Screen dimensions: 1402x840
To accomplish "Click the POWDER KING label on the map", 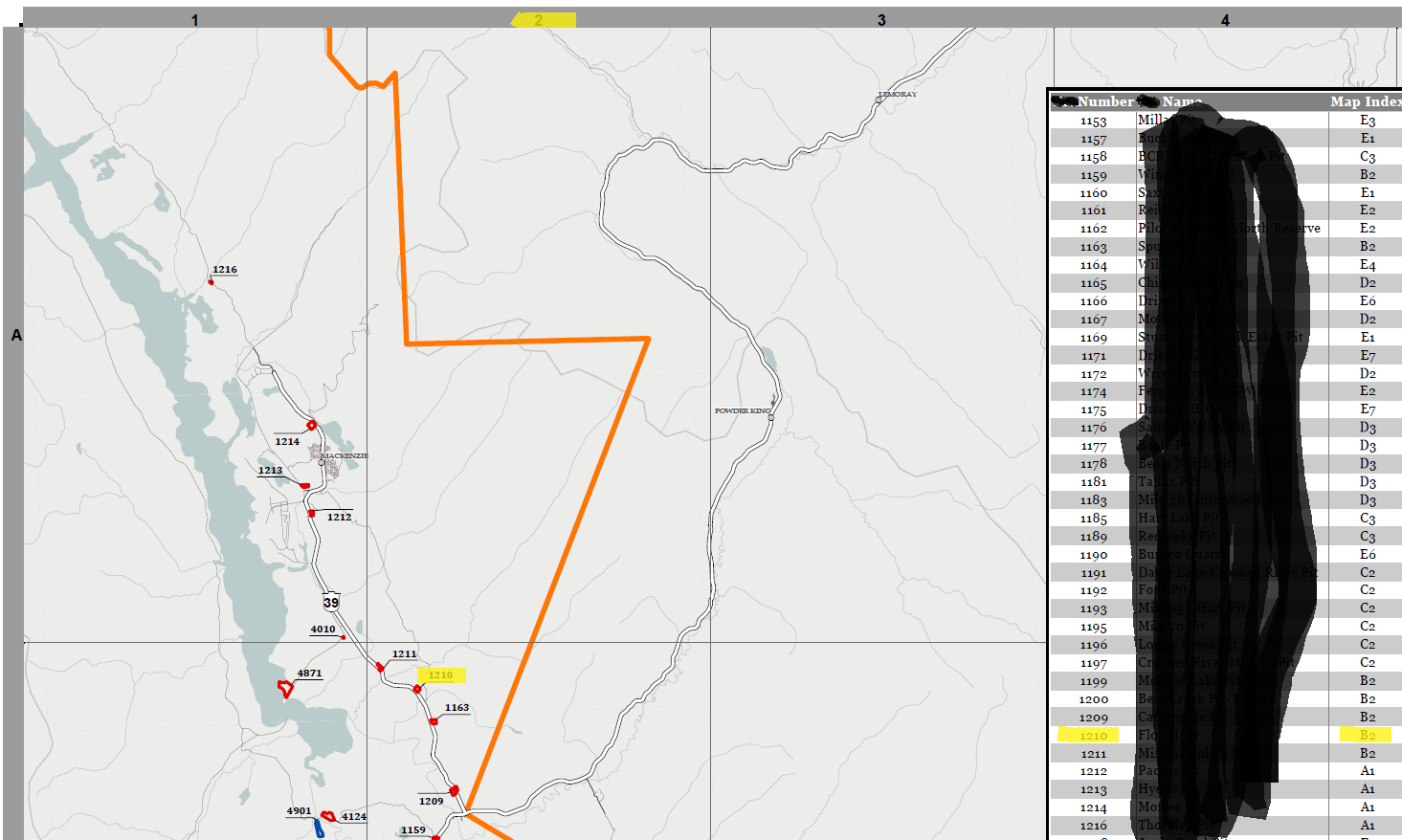I will (743, 410).
